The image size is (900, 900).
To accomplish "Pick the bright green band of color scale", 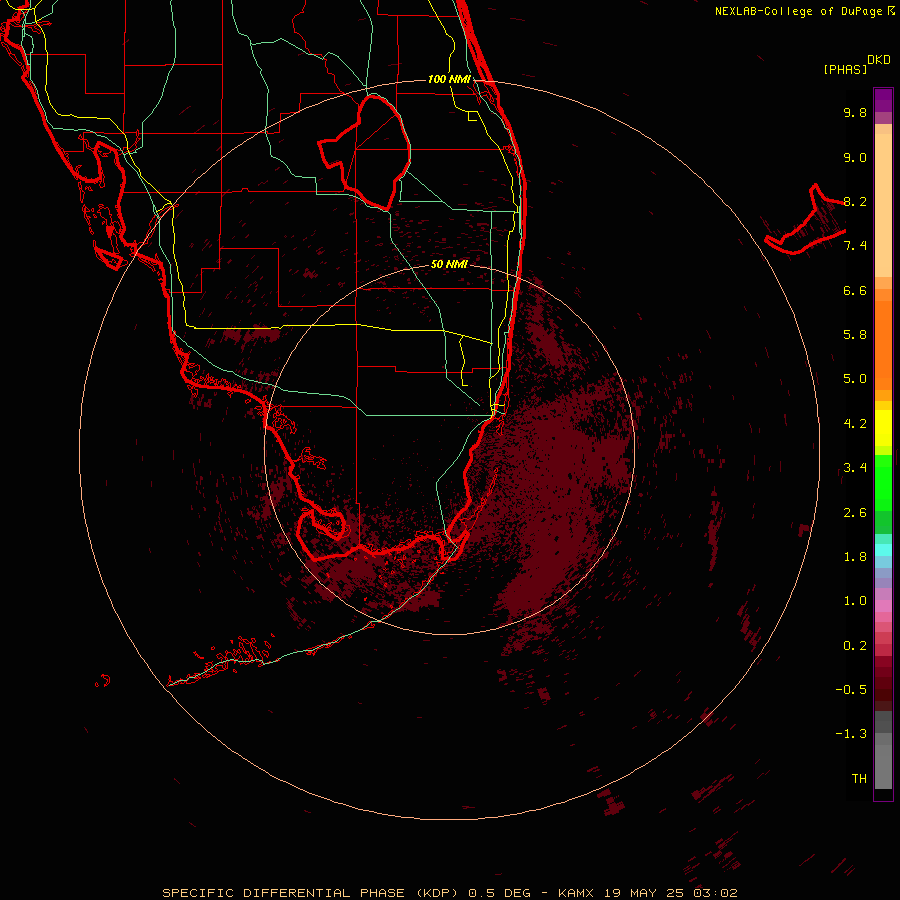I will (x=883, y=483).
